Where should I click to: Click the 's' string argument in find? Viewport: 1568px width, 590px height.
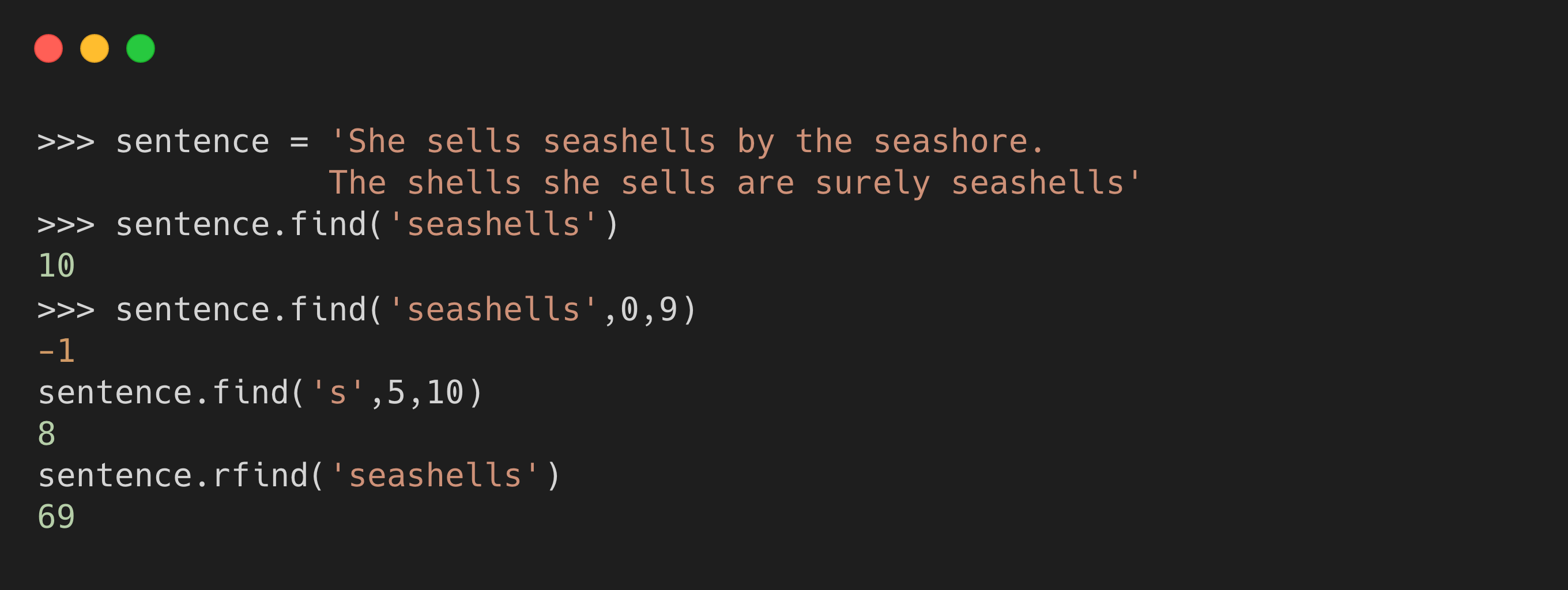pyautogui.click(x=337, y=393)
